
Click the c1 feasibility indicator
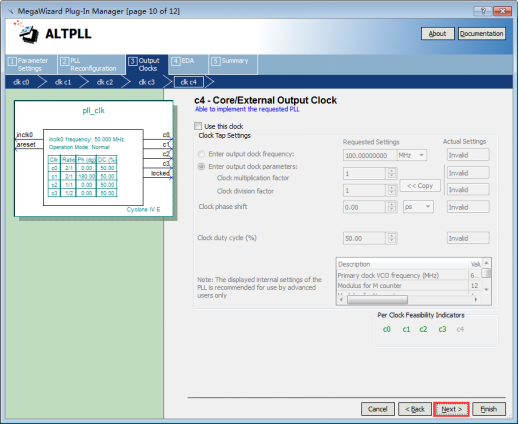(406, 329)
